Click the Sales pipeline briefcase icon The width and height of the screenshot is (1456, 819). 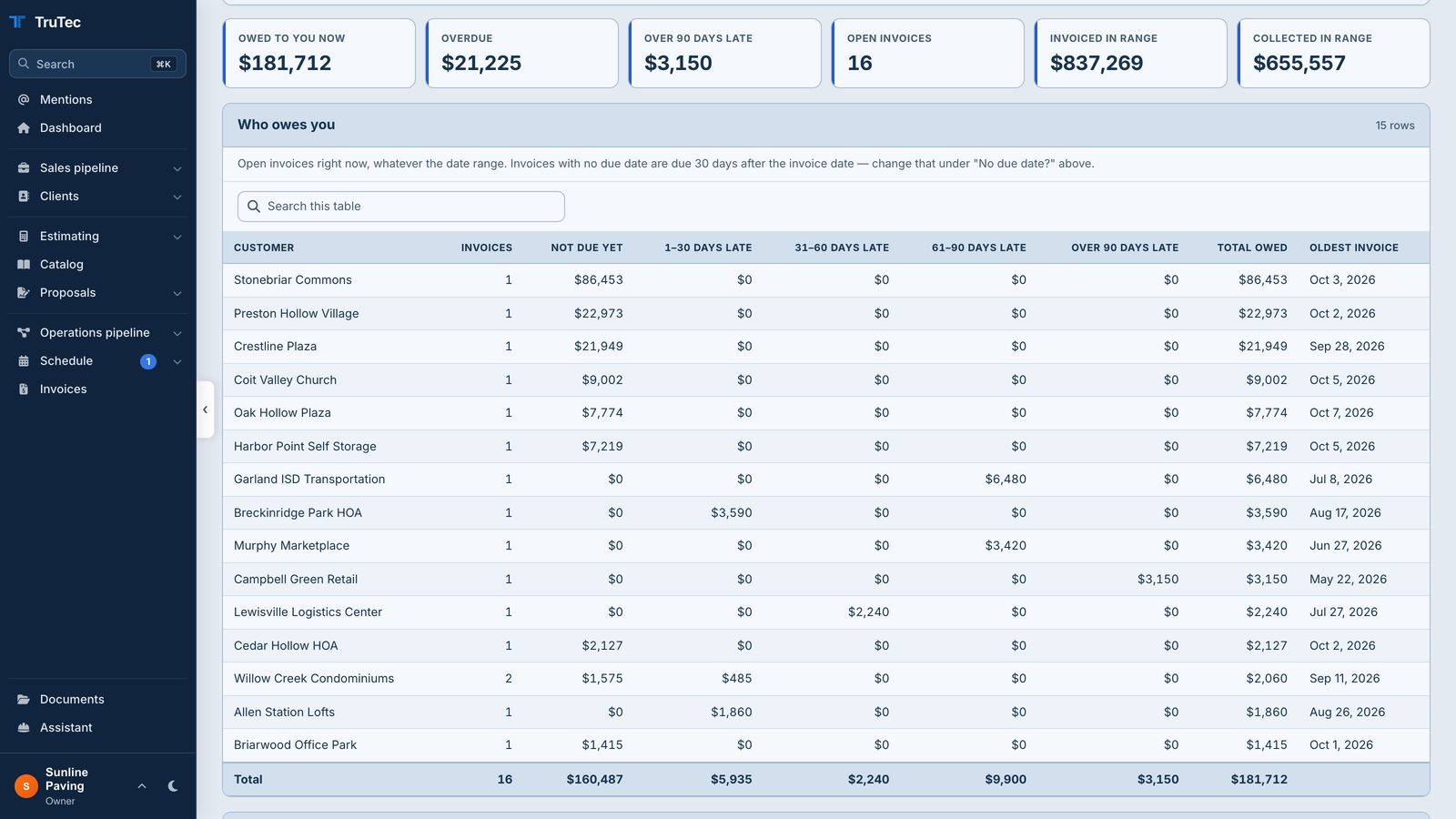(24, 167)
